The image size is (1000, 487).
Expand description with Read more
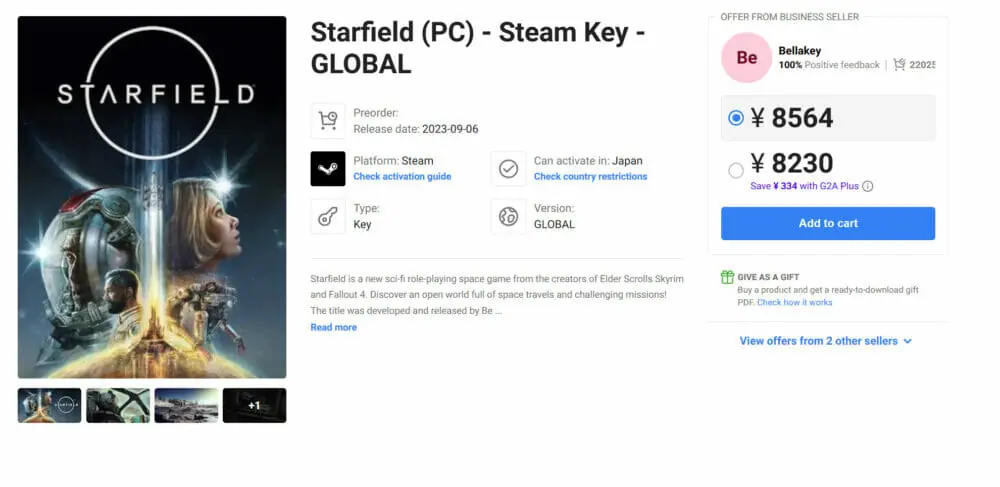click(333, 327)
